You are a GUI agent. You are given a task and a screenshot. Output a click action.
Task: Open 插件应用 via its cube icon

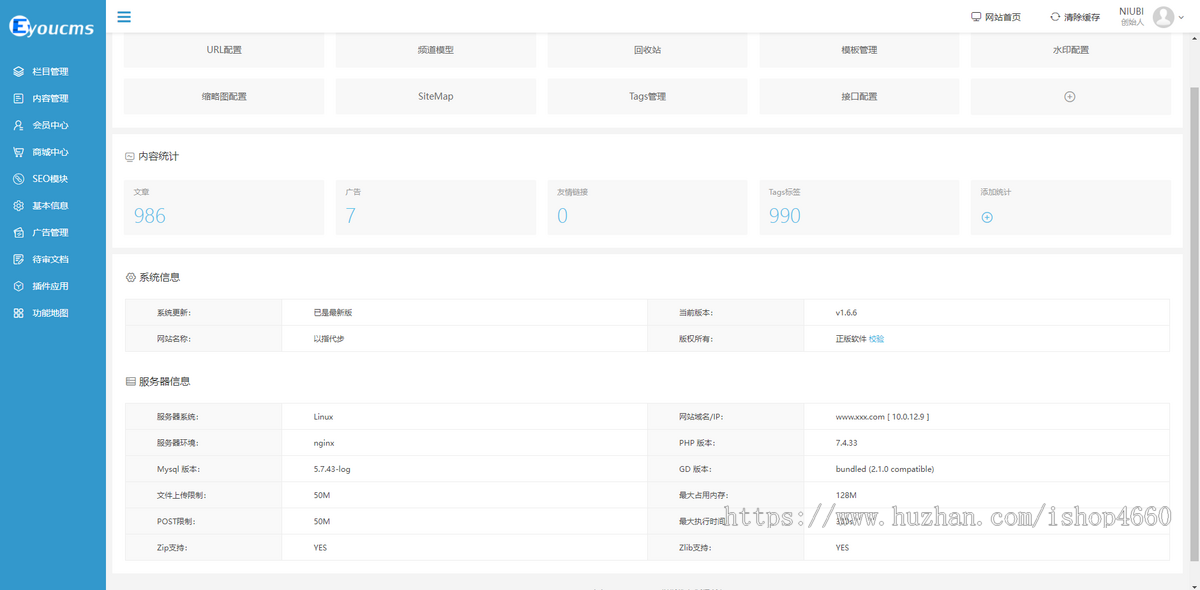[19, 287]
